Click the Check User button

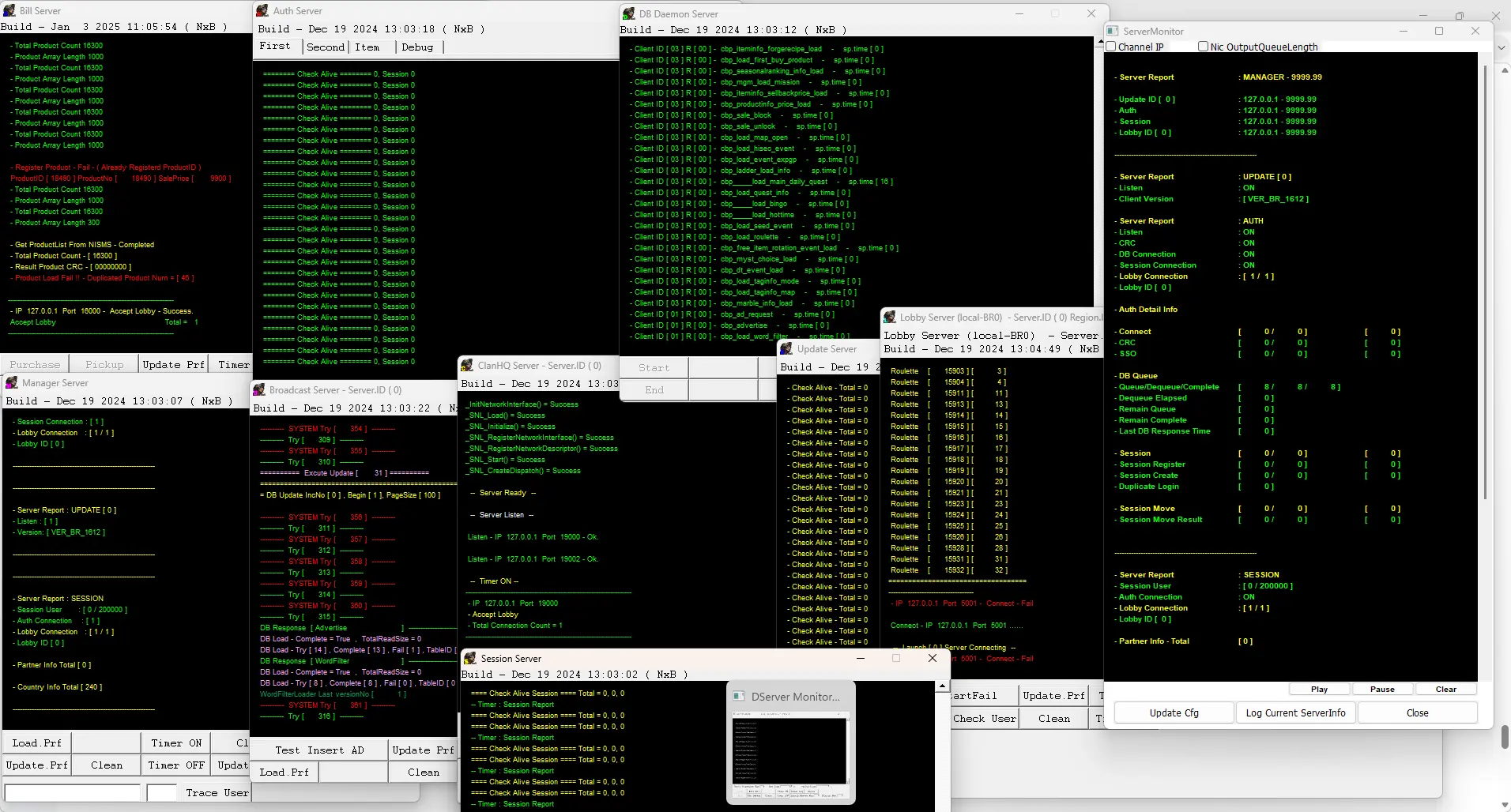[x=985, y=718]
